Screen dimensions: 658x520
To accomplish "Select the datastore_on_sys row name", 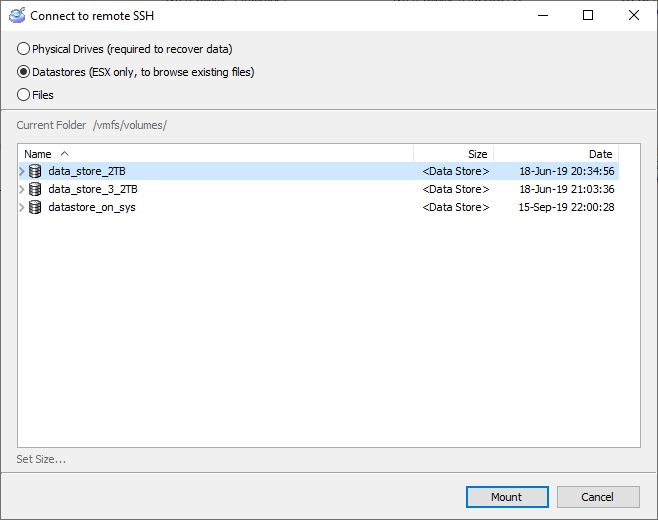I will (x=92, y=207).
